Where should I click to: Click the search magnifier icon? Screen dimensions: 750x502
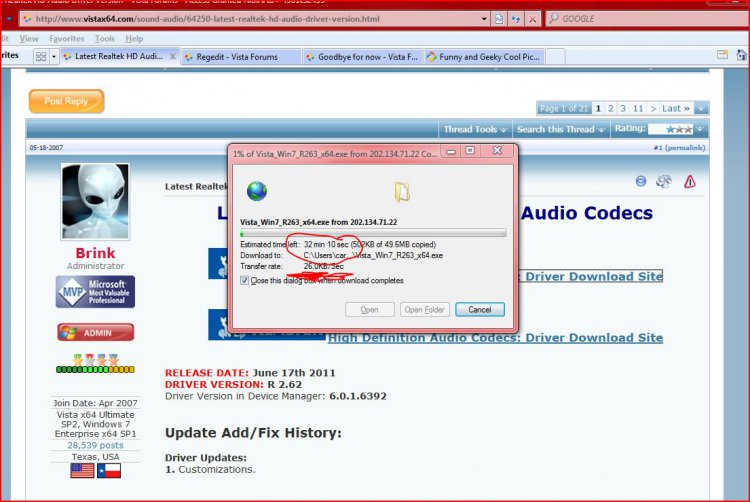[554, 18]
